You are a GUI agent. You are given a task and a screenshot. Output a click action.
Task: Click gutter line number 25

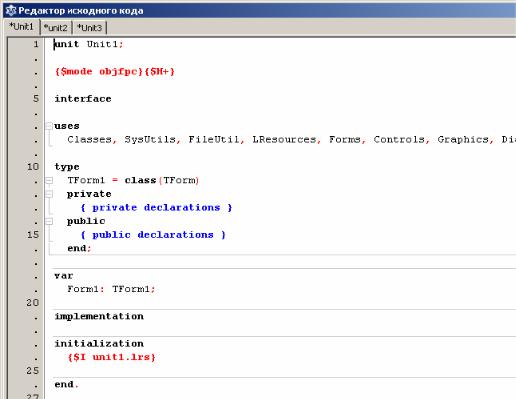click(33, 371)
